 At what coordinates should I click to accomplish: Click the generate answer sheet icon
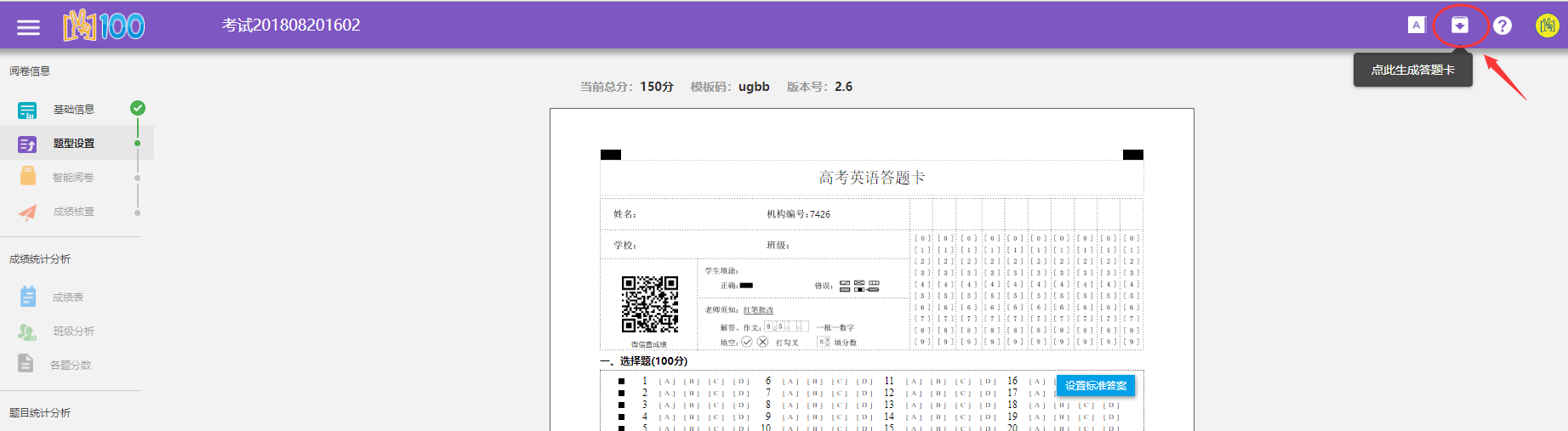click(x=1459, y=26)
